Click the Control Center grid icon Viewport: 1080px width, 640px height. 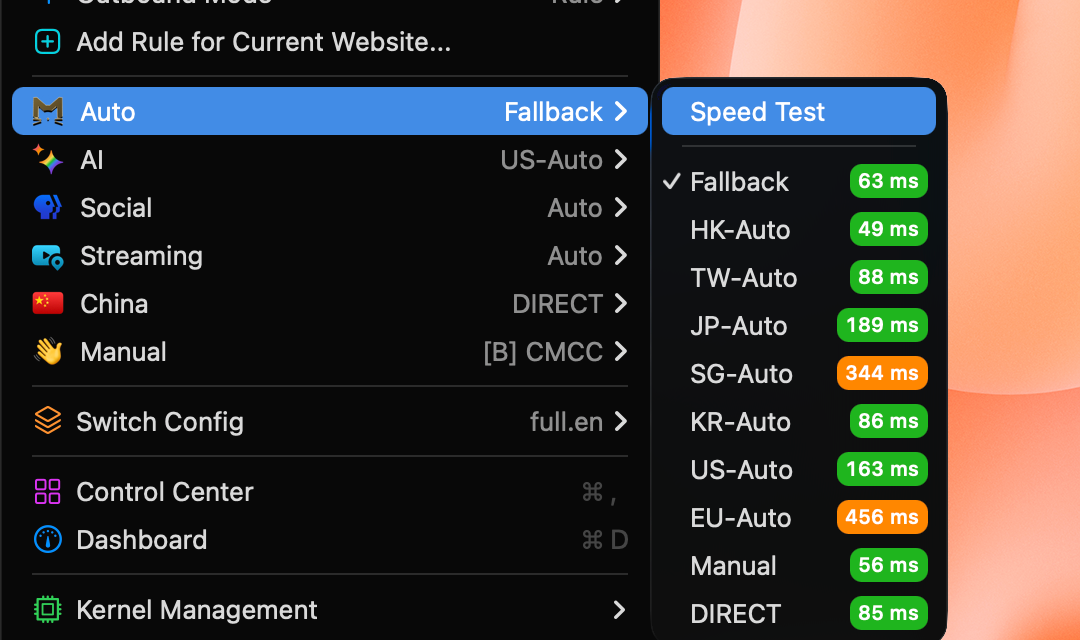46,491
